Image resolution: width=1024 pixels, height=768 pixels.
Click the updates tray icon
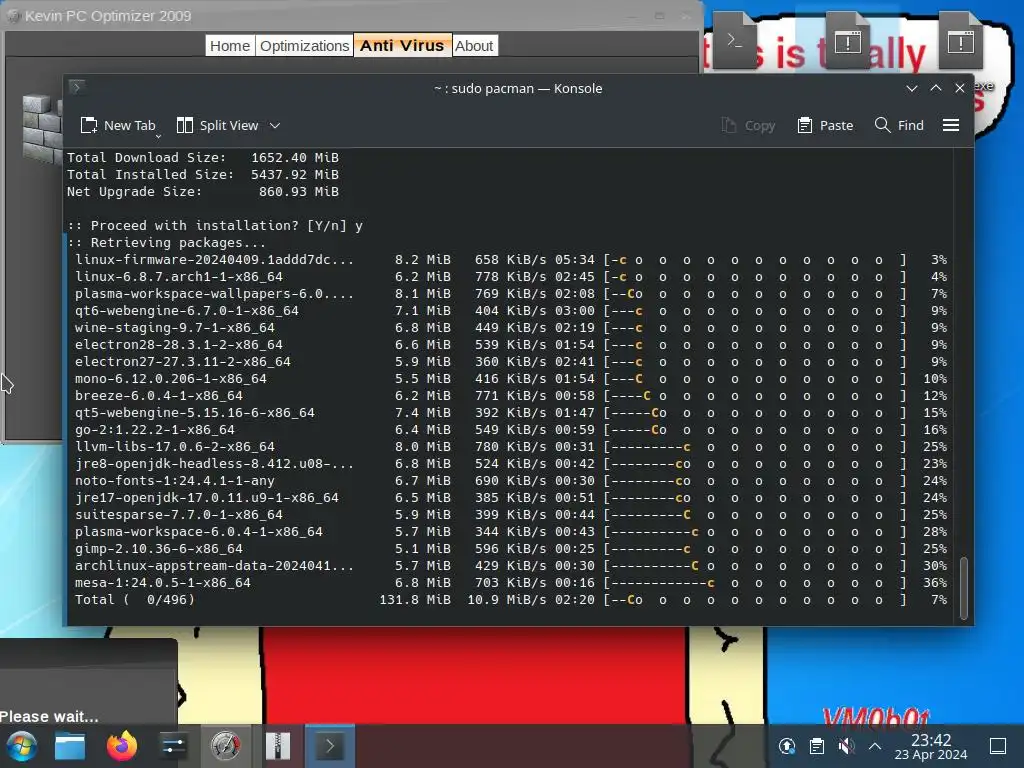(x=787, y=746)
